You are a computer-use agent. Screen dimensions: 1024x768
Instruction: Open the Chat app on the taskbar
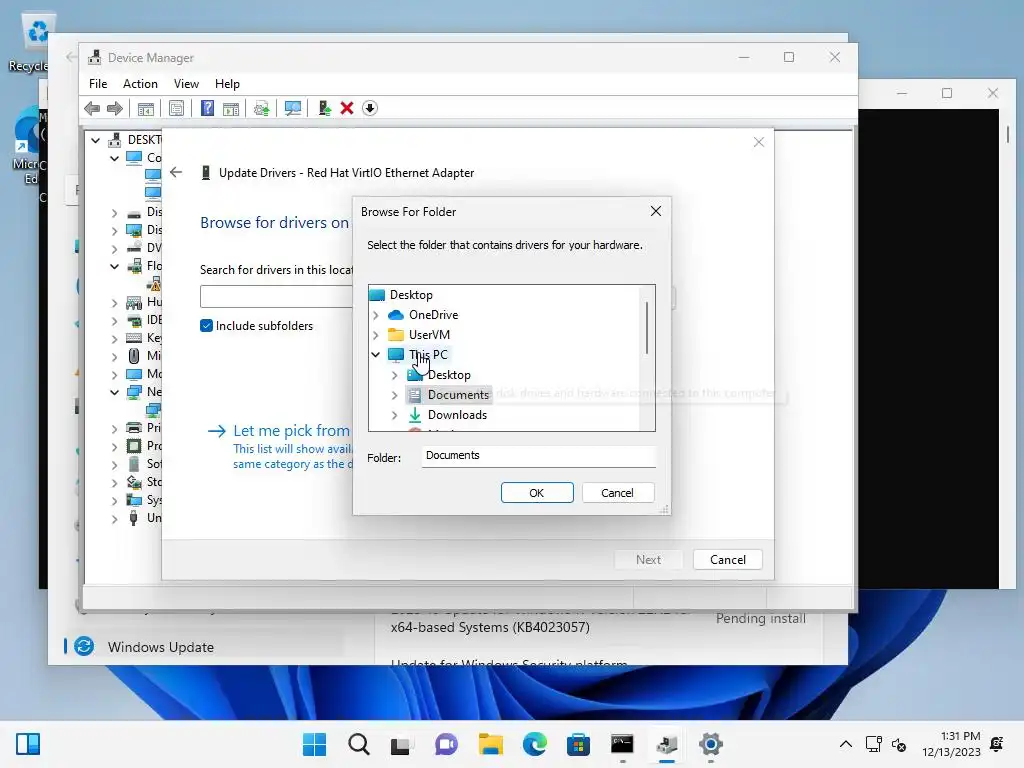(x=446, y=744)
